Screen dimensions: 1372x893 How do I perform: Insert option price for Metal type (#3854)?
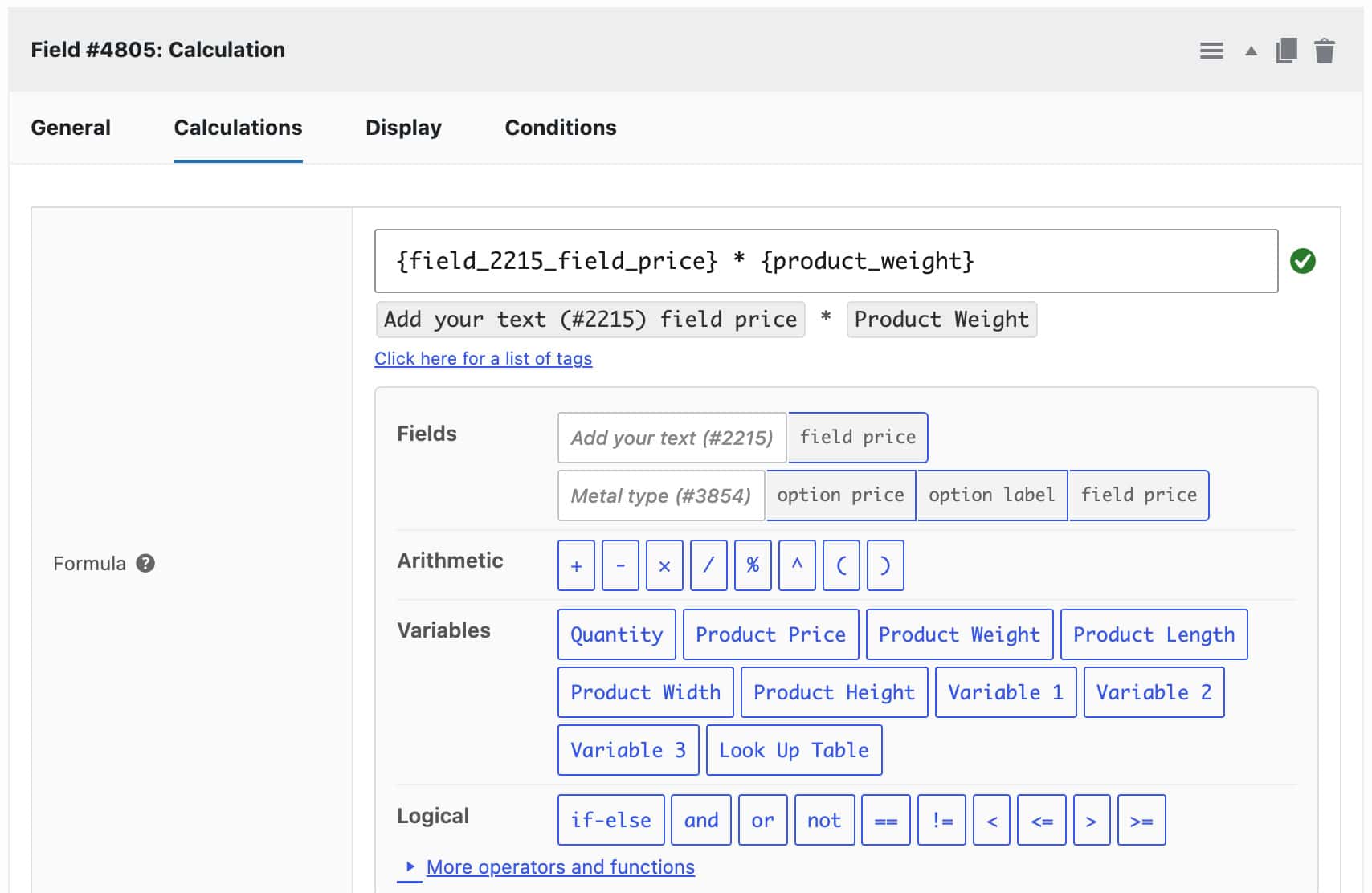841,495
